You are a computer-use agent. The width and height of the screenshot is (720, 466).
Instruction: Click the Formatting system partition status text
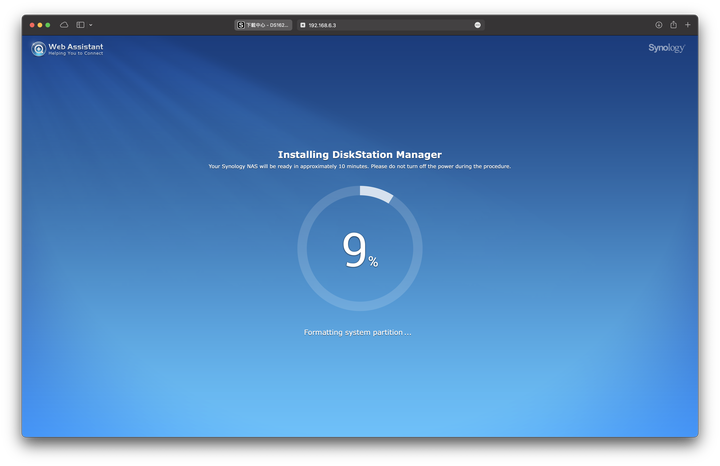coord(357,332)
